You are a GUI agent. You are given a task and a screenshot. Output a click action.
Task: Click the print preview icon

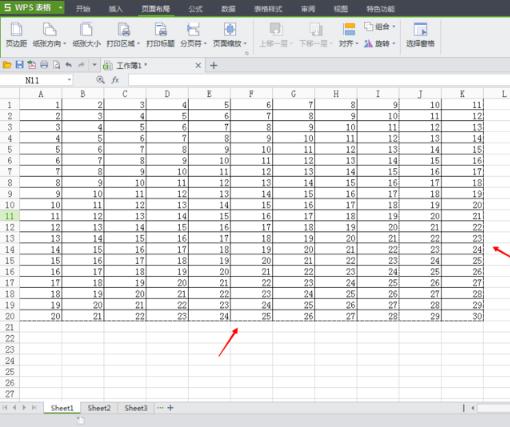[57, 65]
